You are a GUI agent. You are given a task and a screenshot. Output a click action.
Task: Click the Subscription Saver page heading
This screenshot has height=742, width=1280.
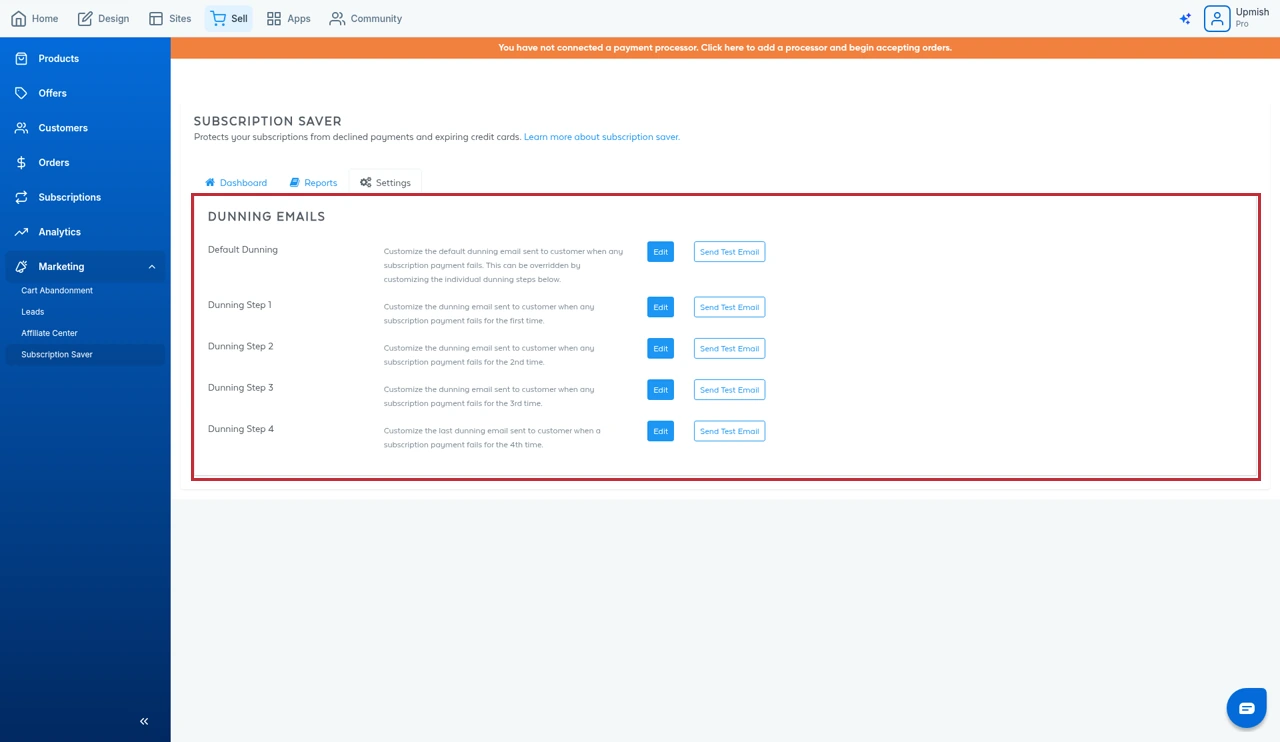click(268, 121)
